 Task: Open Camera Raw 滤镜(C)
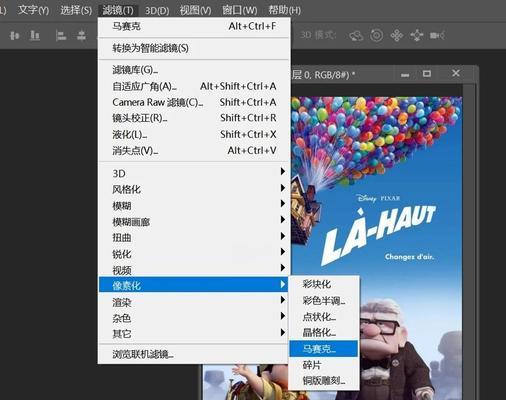194,102
